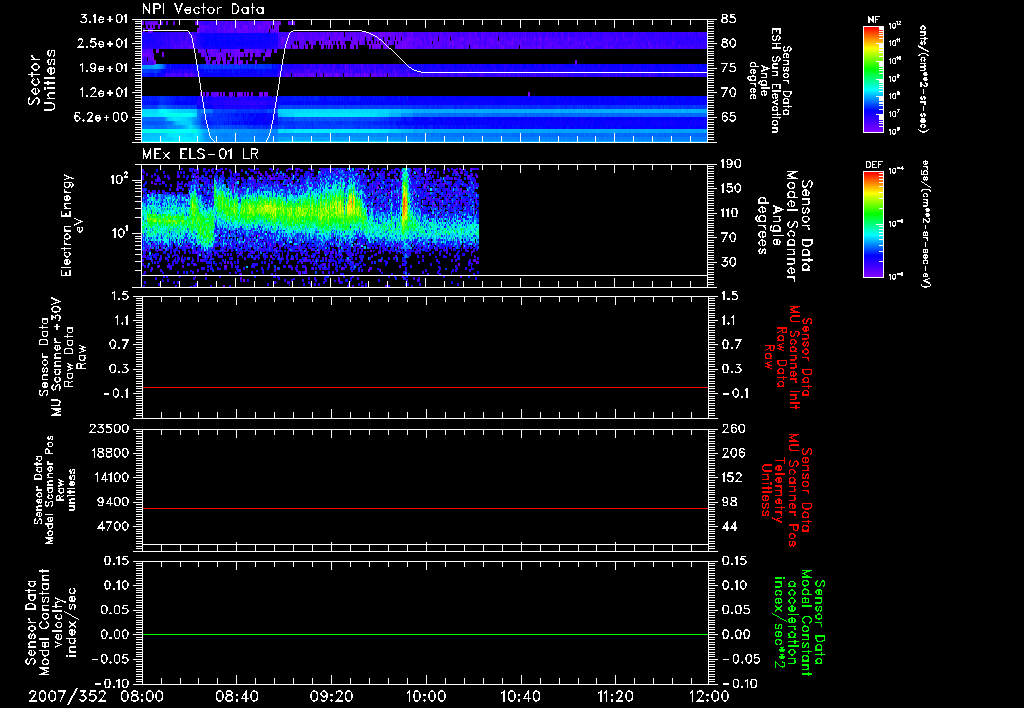This screenshot has height=708, width=1024.
Task: Click the 08:40 time axis label
Action: pyautogui.click(x=236, y=696)
